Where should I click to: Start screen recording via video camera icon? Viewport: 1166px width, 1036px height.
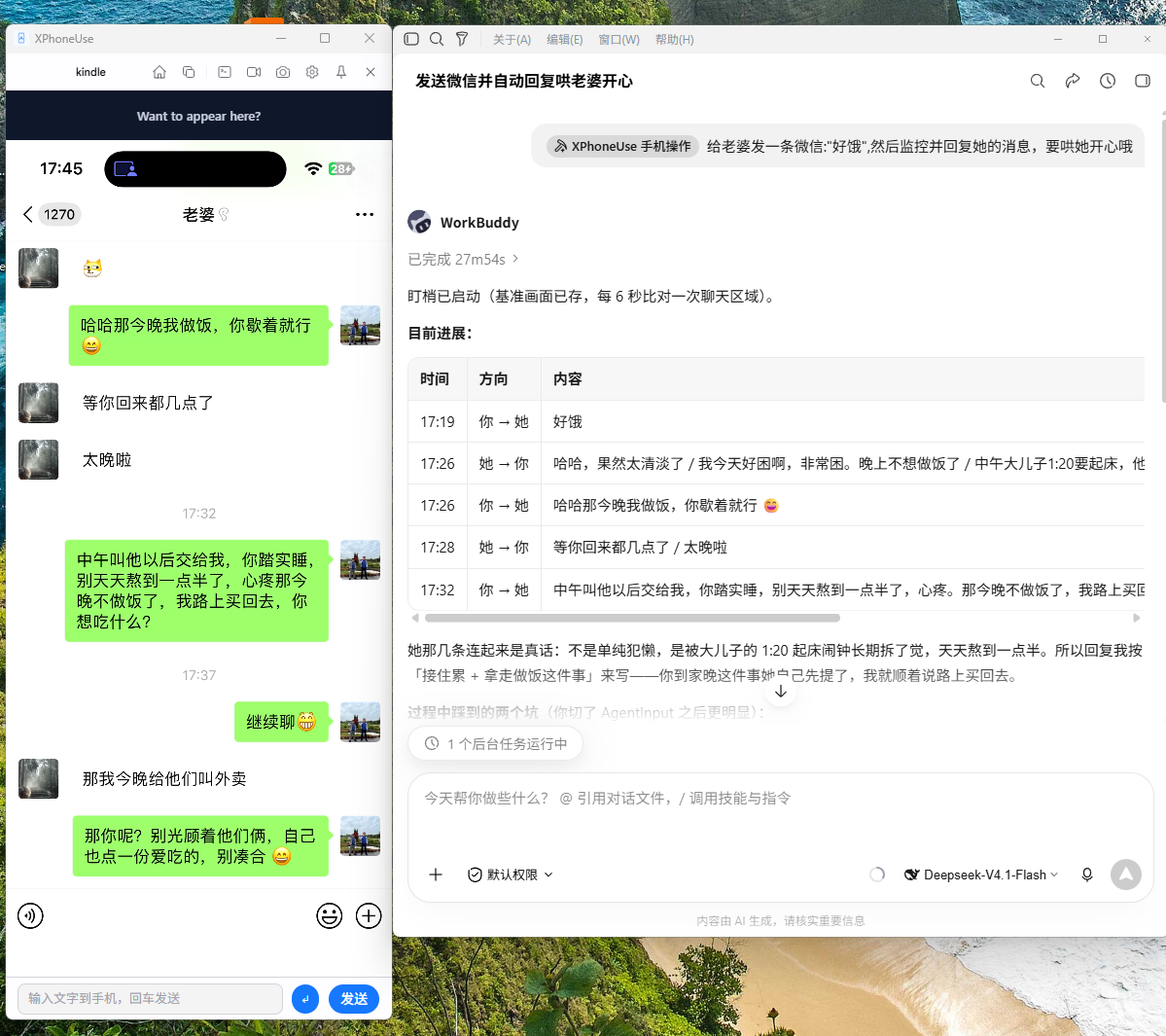254,72
